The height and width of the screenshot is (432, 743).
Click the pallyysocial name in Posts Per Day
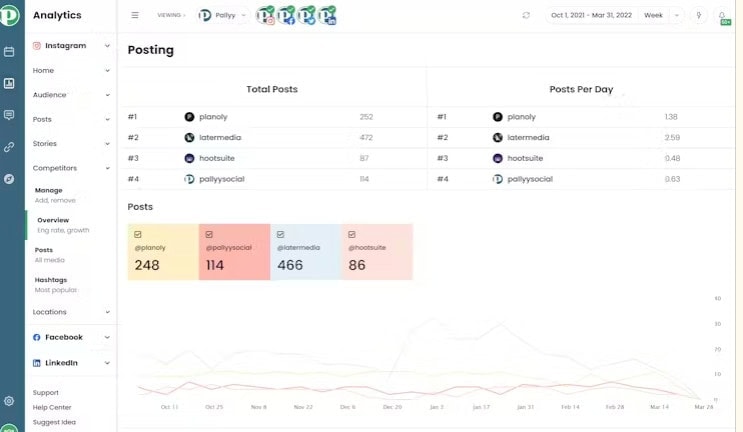530,179
